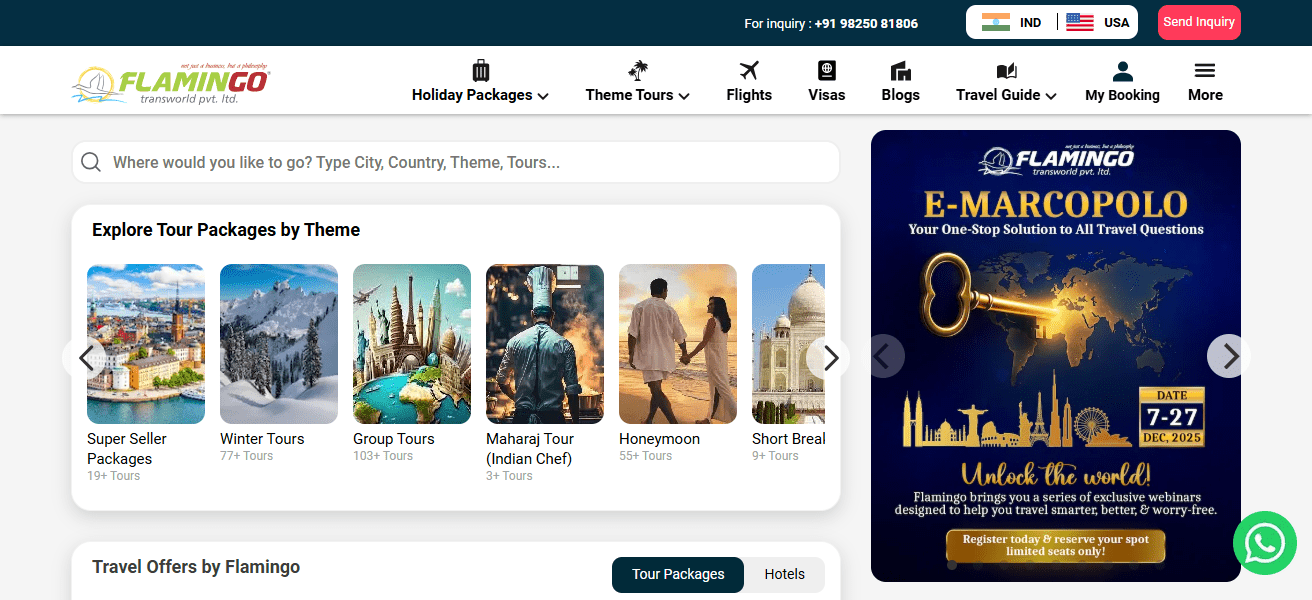Show previous theme tour cards
This screenshot has width=1312, height=600.
84,356
